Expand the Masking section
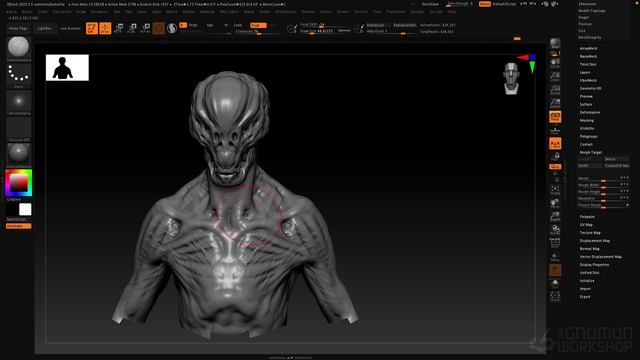The image size is (640, 360). (587, 120)
